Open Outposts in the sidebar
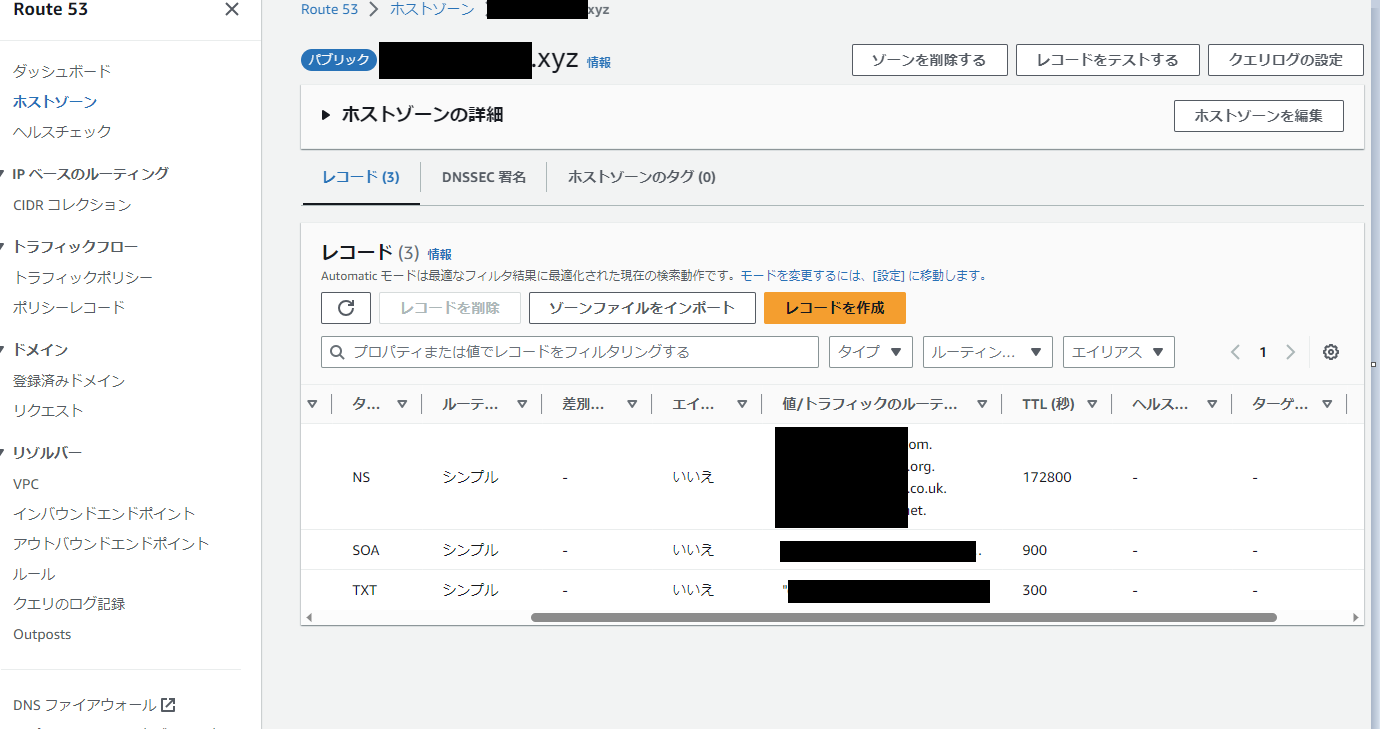The width and height of the screenshot is (1380, 729). pyautogui.click(x=42, y=634)
